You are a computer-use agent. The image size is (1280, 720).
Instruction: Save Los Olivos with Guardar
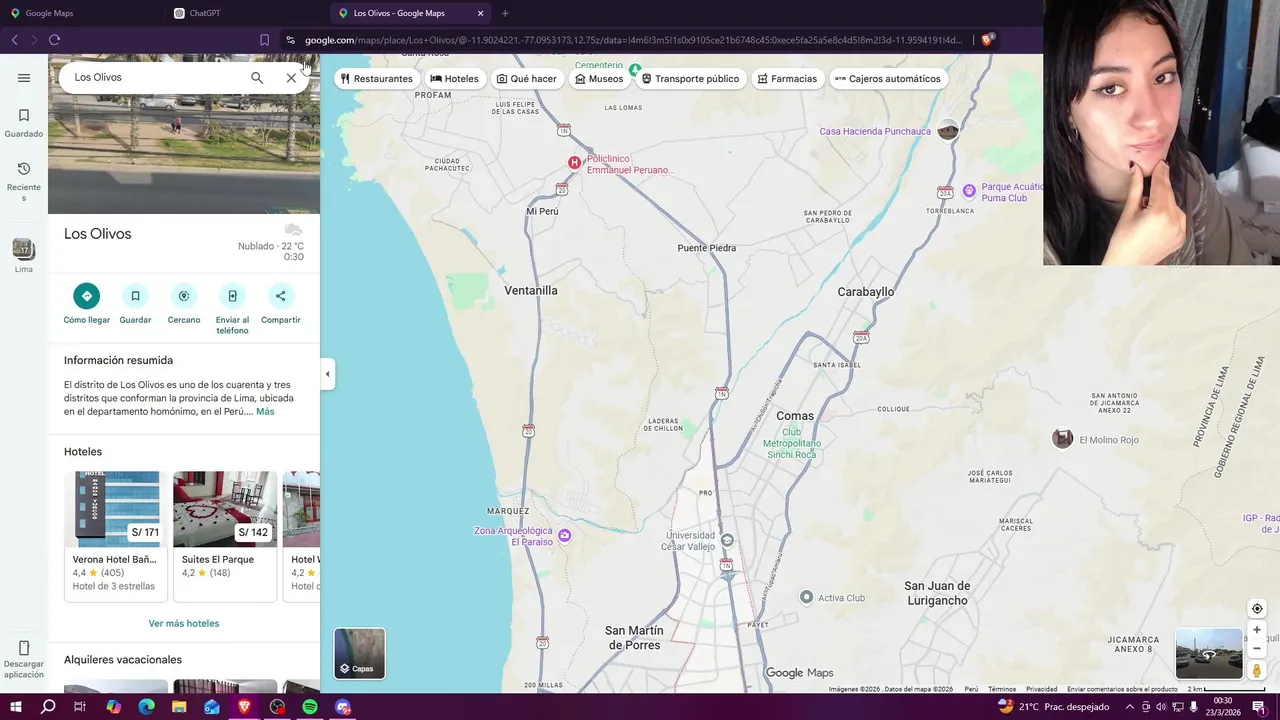[135, 304]
